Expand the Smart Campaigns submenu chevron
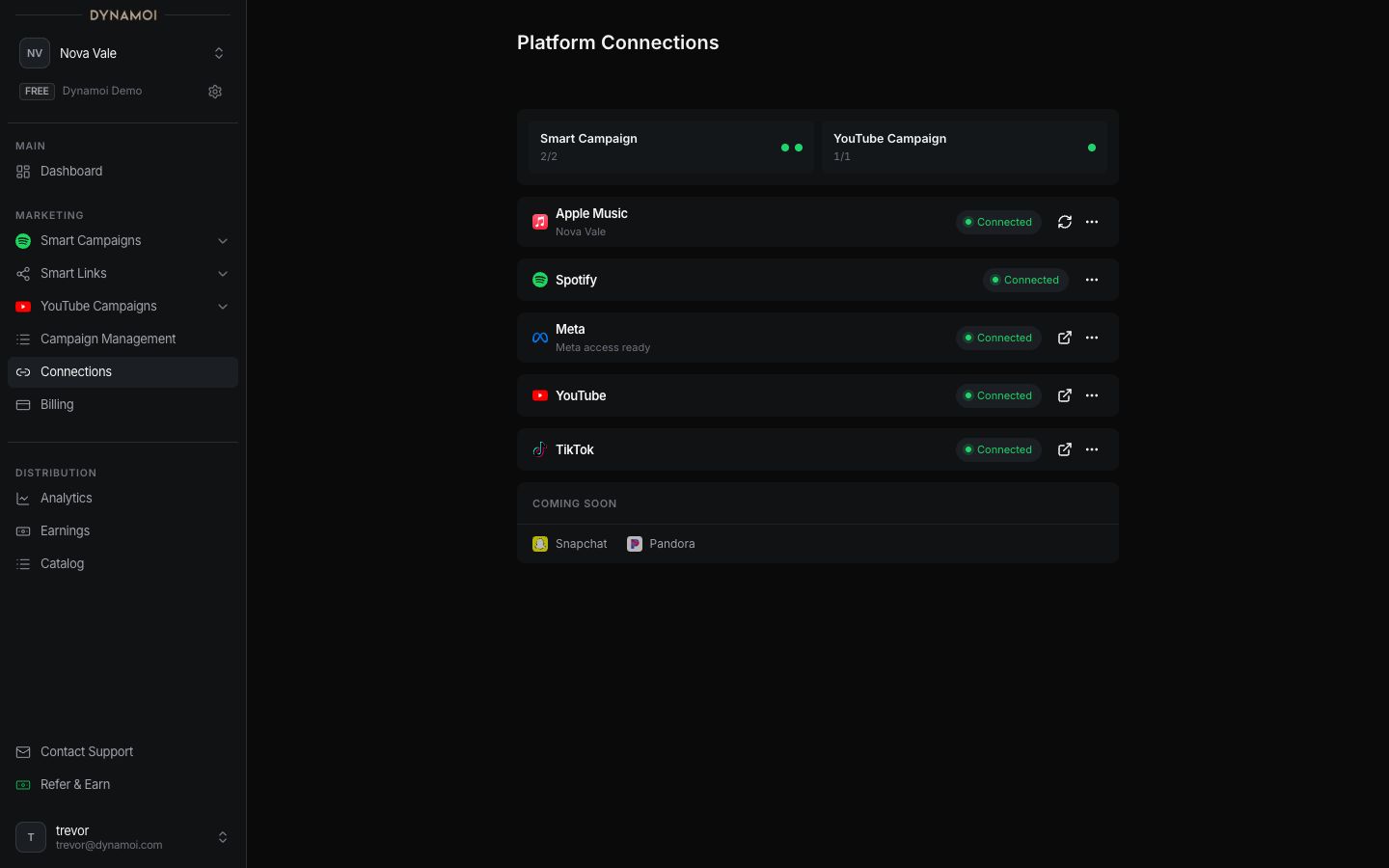This screenshot has width=1389, height=868. (x=223, y=241)
